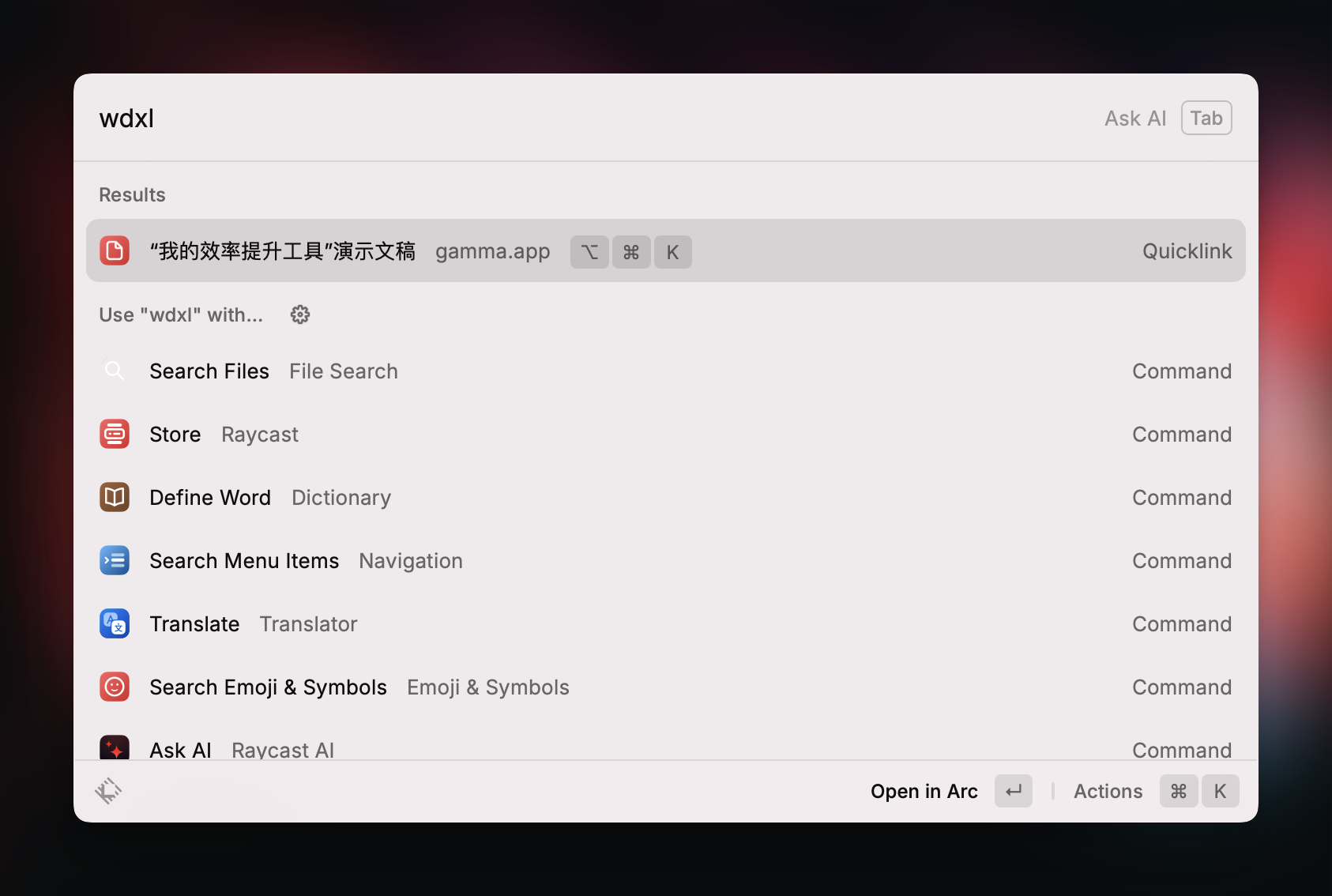Open the gear settings next to Use wdxl
The width and height of the screenshot is (1332, 896).
pyautogui.click(x=299, y=314)
